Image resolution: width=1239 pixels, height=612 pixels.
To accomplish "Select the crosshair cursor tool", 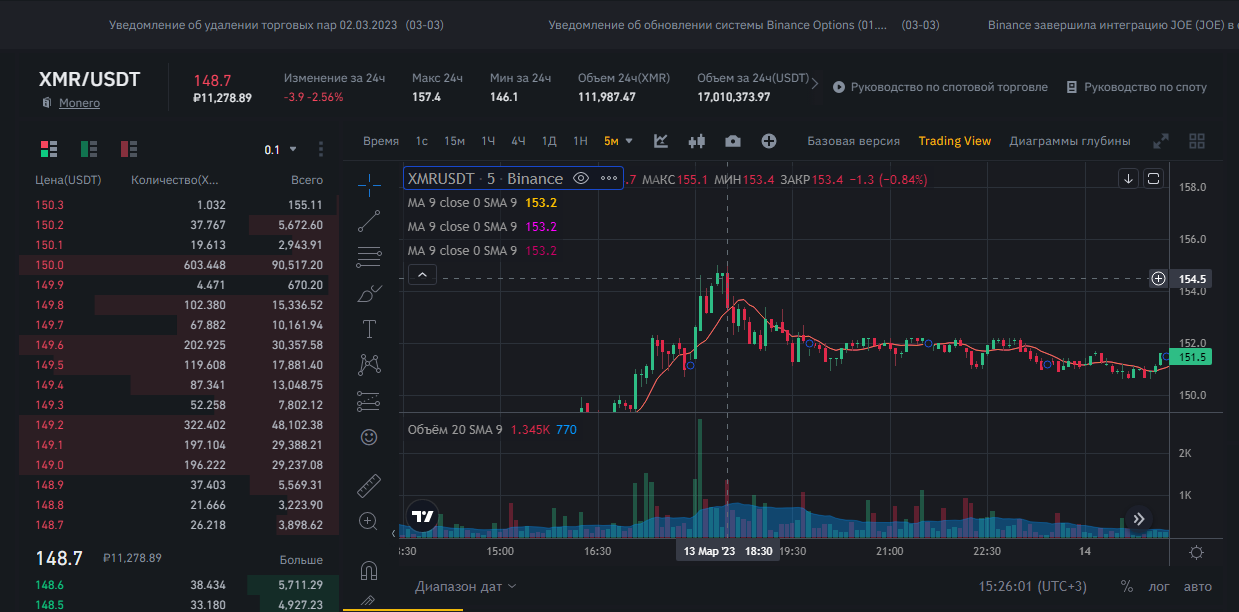I will click(x=369, y=184).
